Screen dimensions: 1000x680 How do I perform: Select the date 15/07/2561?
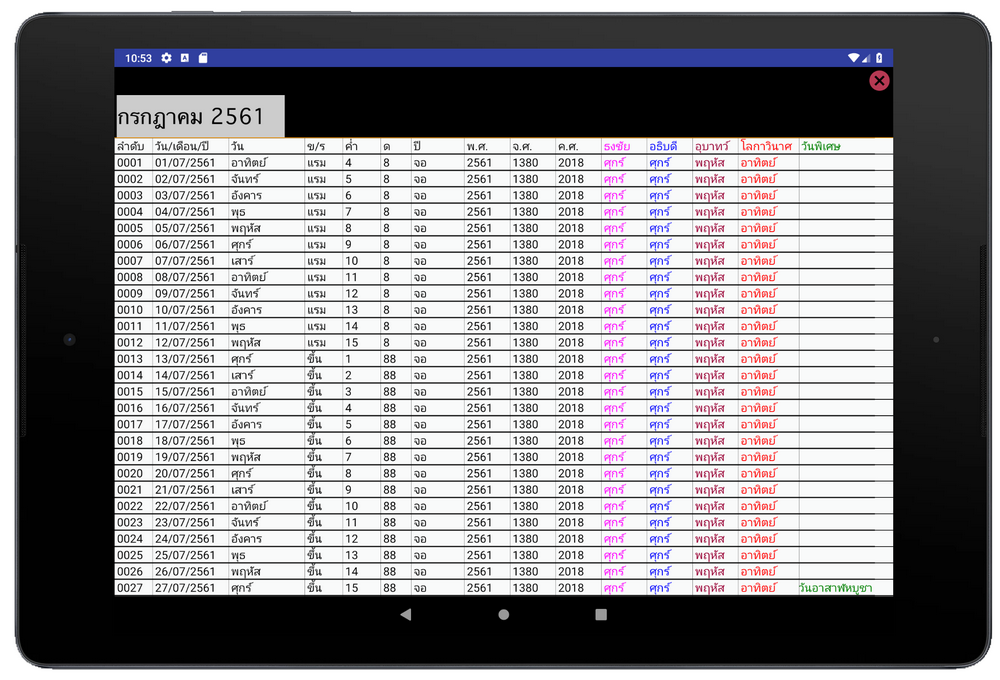pos(185,392)
